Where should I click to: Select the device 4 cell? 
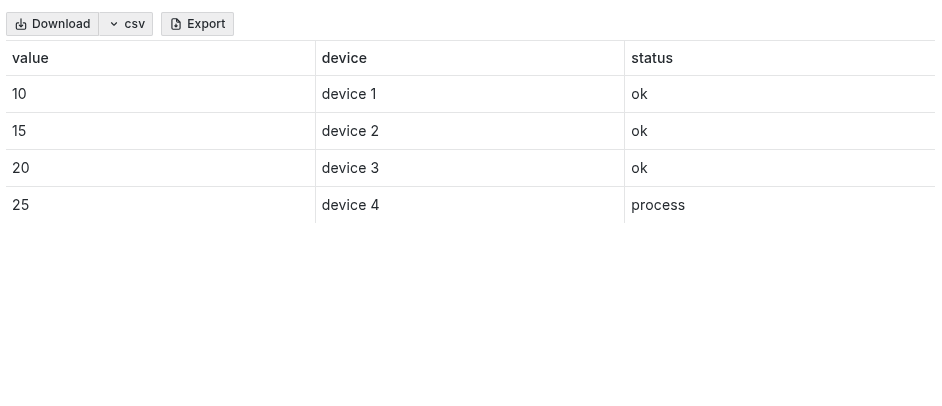350,205
